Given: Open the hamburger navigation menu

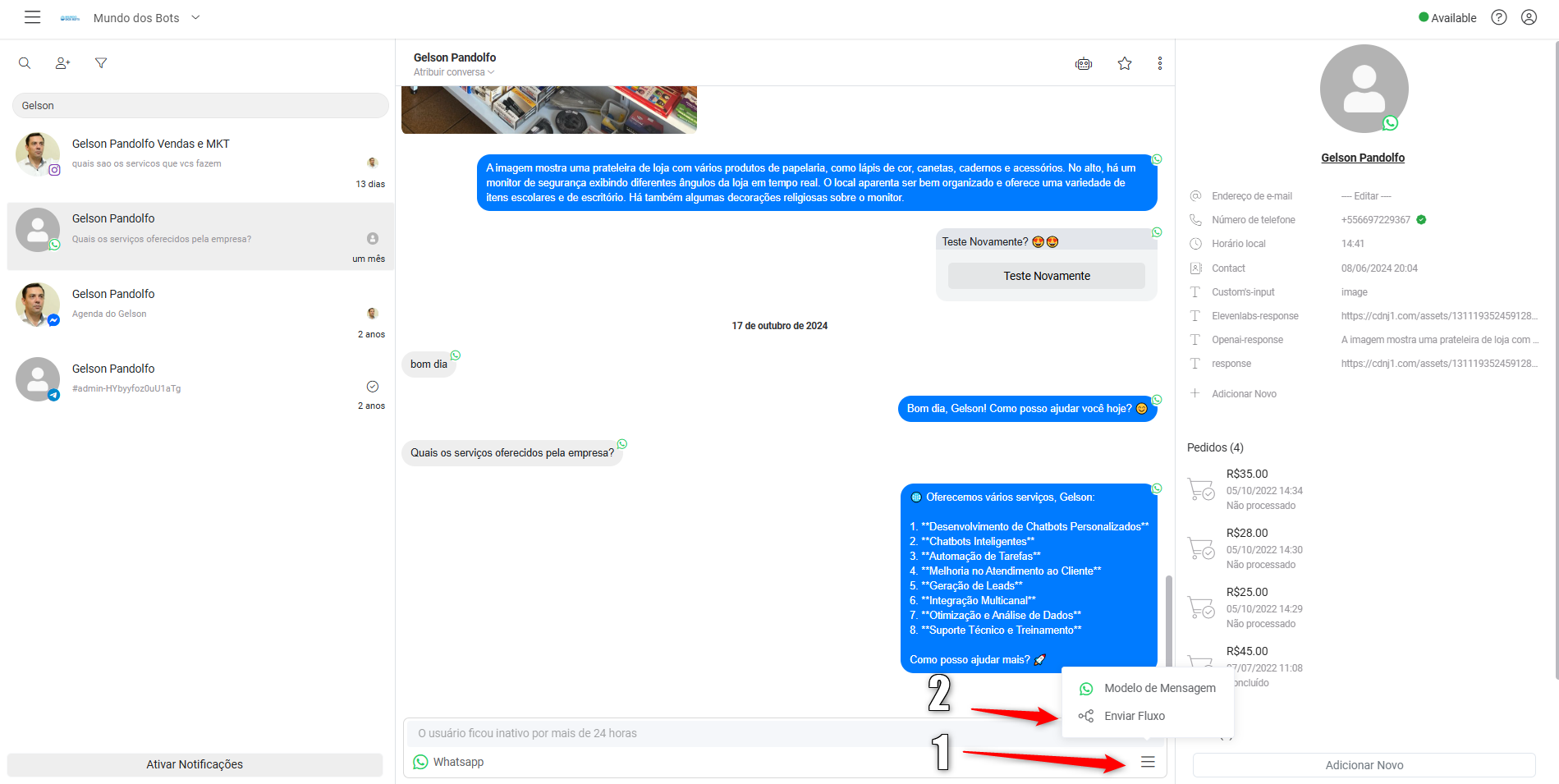Looking at the screenshot, I should 32,17.
